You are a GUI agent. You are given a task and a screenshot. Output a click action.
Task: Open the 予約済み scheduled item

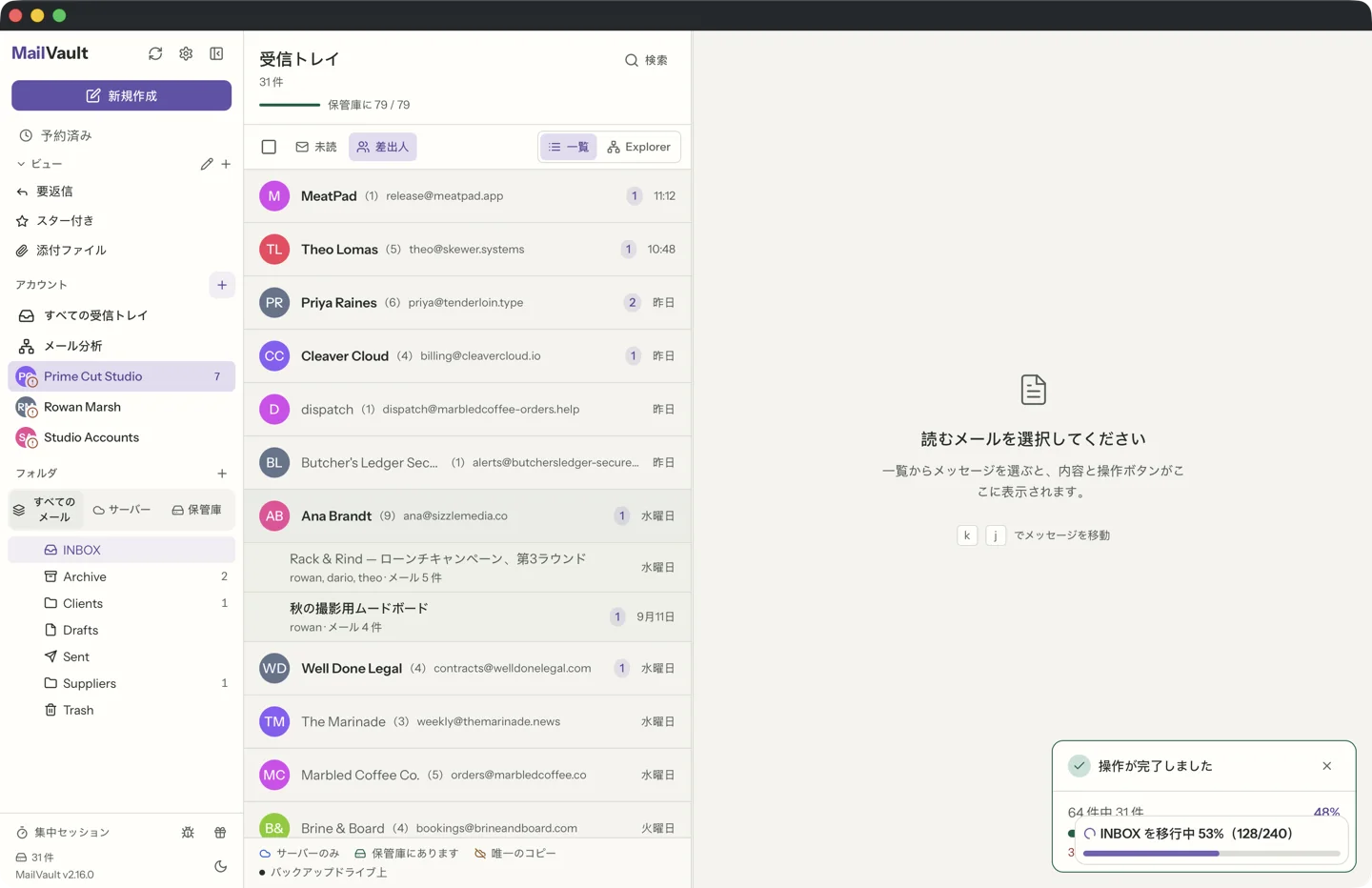[121, 135]
